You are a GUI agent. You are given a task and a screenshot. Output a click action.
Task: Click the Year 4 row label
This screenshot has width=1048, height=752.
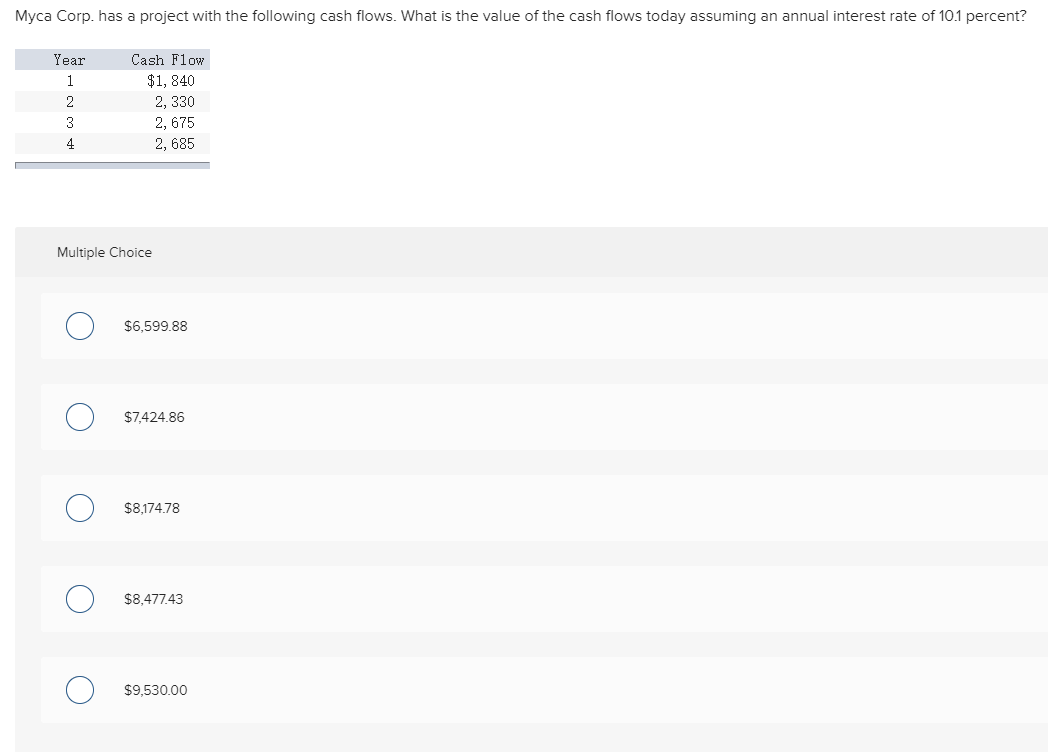70,144
